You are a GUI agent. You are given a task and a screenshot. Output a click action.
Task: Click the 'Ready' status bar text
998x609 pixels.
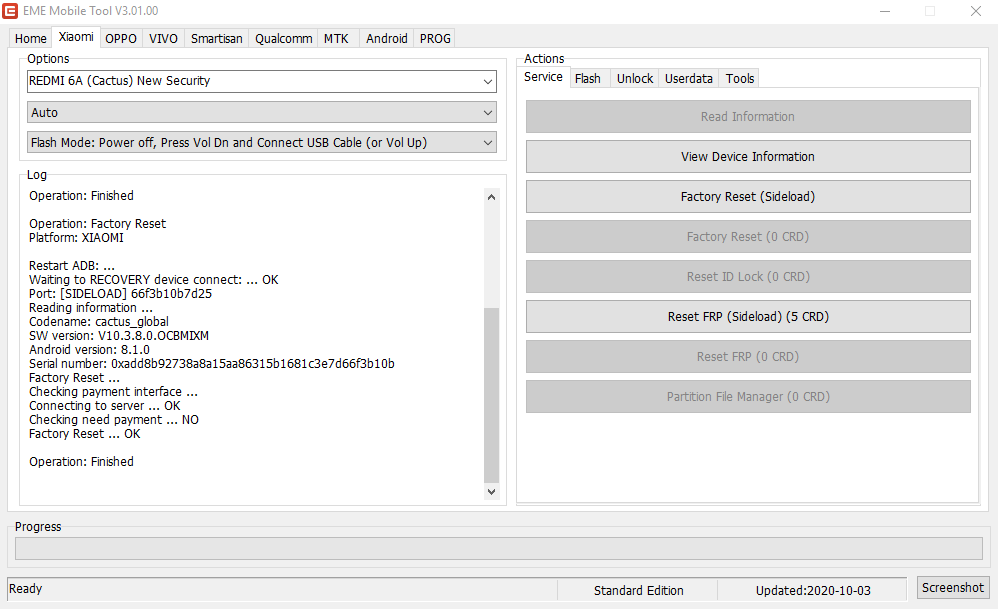(x=25, y=589)
